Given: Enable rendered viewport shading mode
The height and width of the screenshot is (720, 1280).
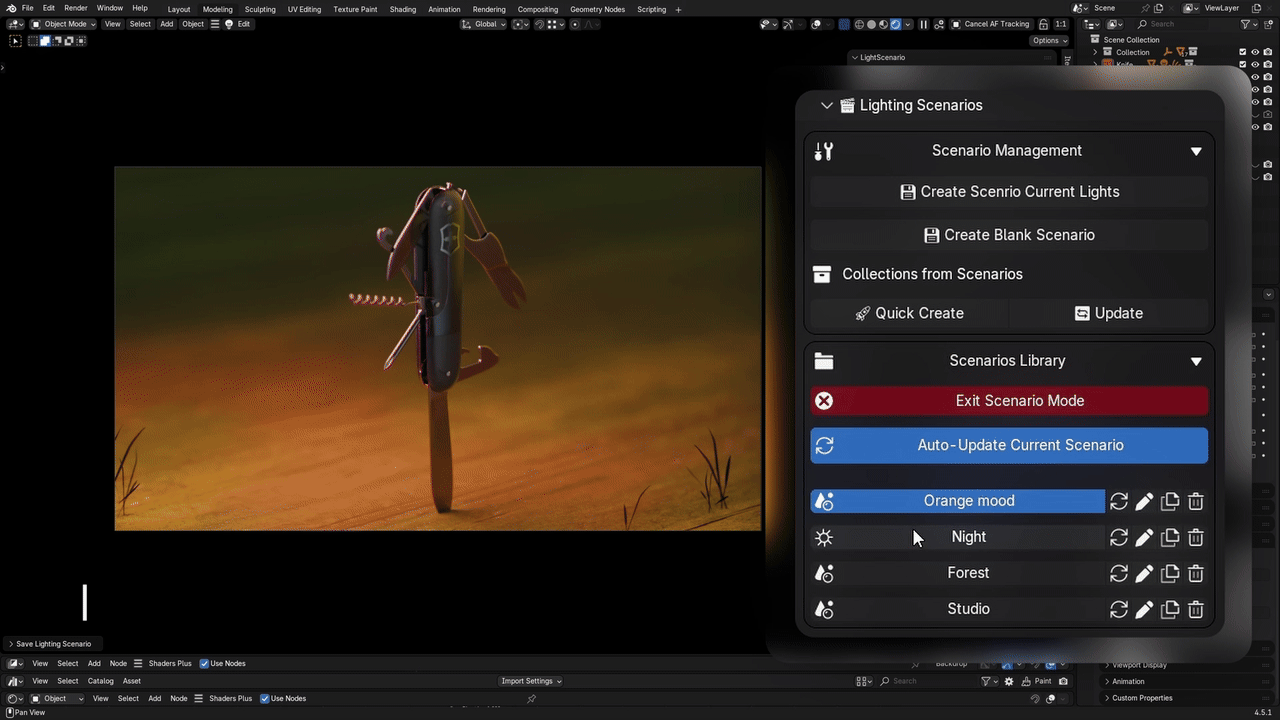Looking at the screenshot, I should point(895,24).
